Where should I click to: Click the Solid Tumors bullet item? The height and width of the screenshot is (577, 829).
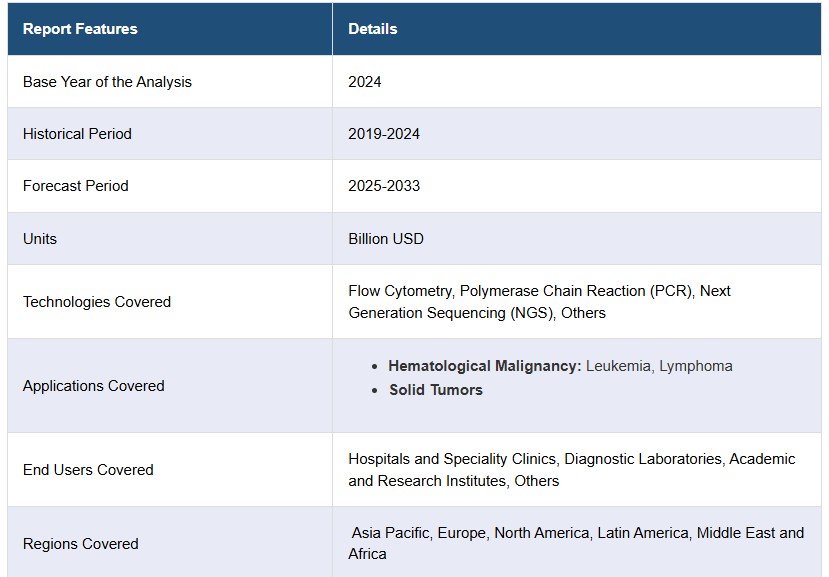pos(436,390)
